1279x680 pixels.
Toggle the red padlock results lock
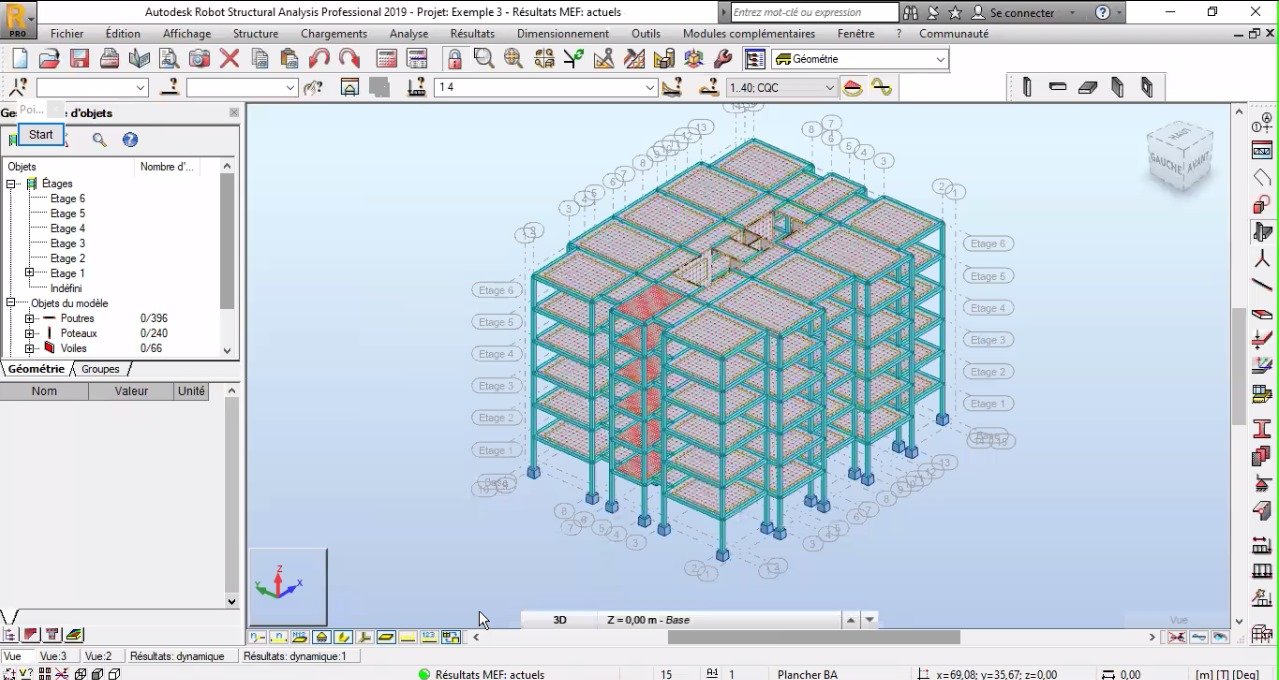tap(454, 58)
